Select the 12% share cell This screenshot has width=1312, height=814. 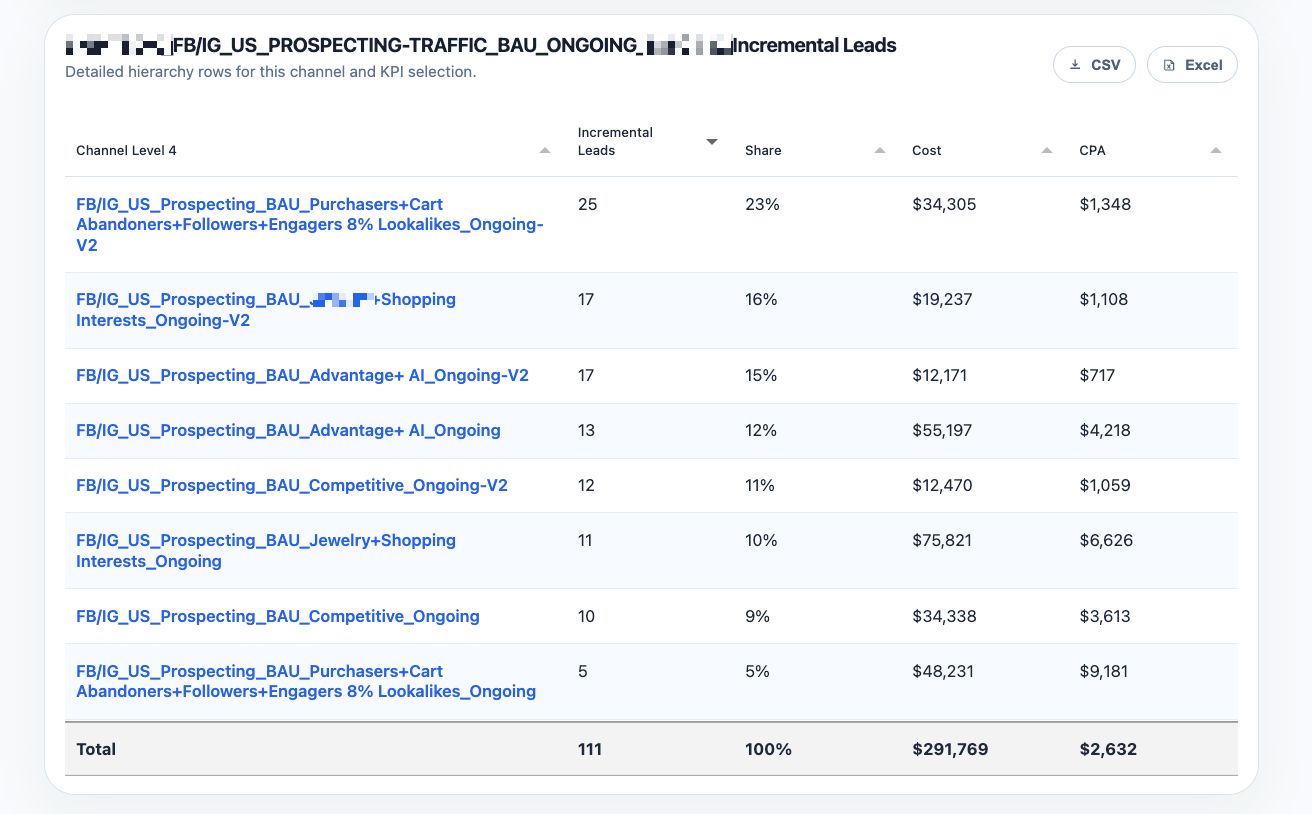pos(761,431)
